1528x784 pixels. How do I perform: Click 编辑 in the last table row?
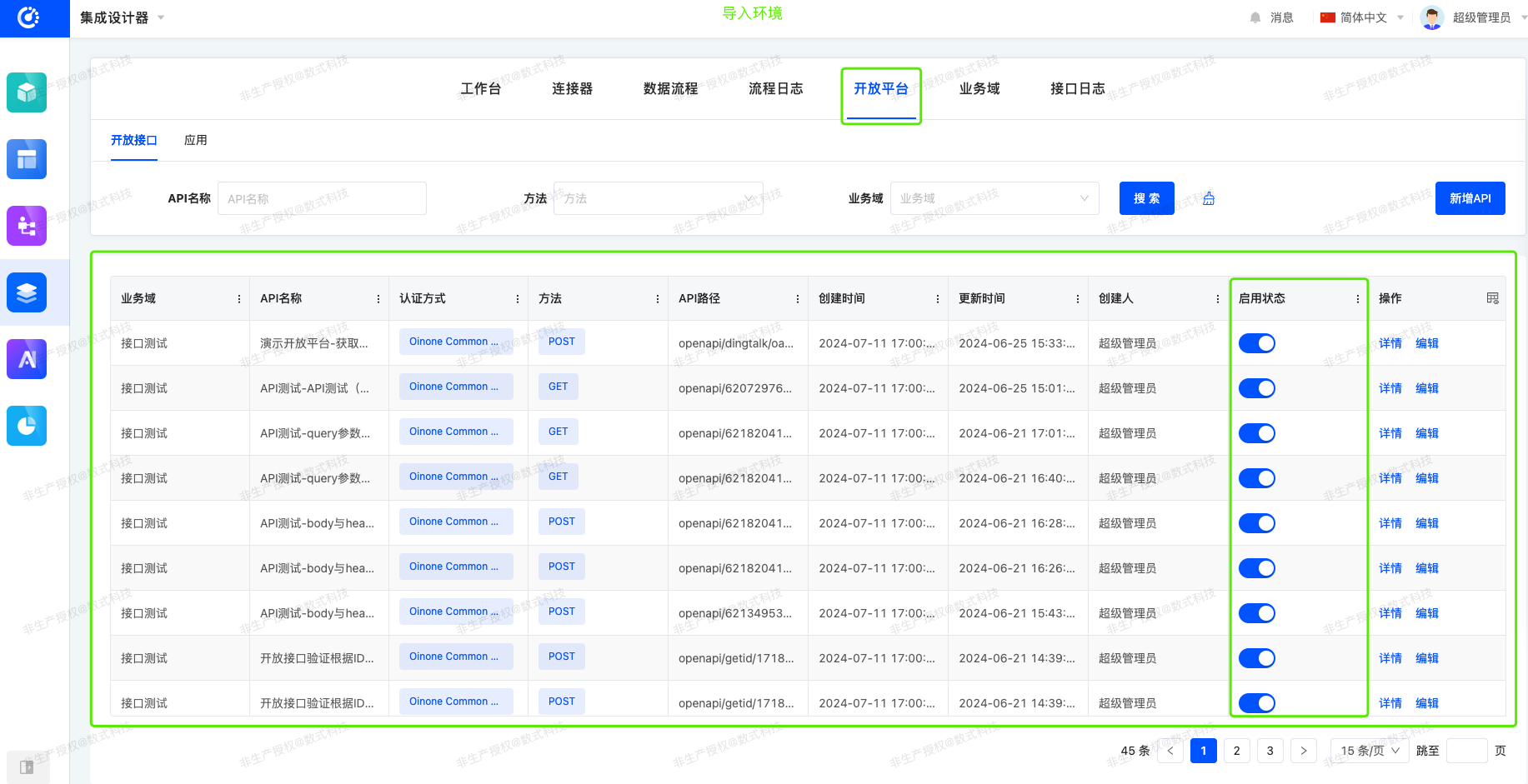1427,703
